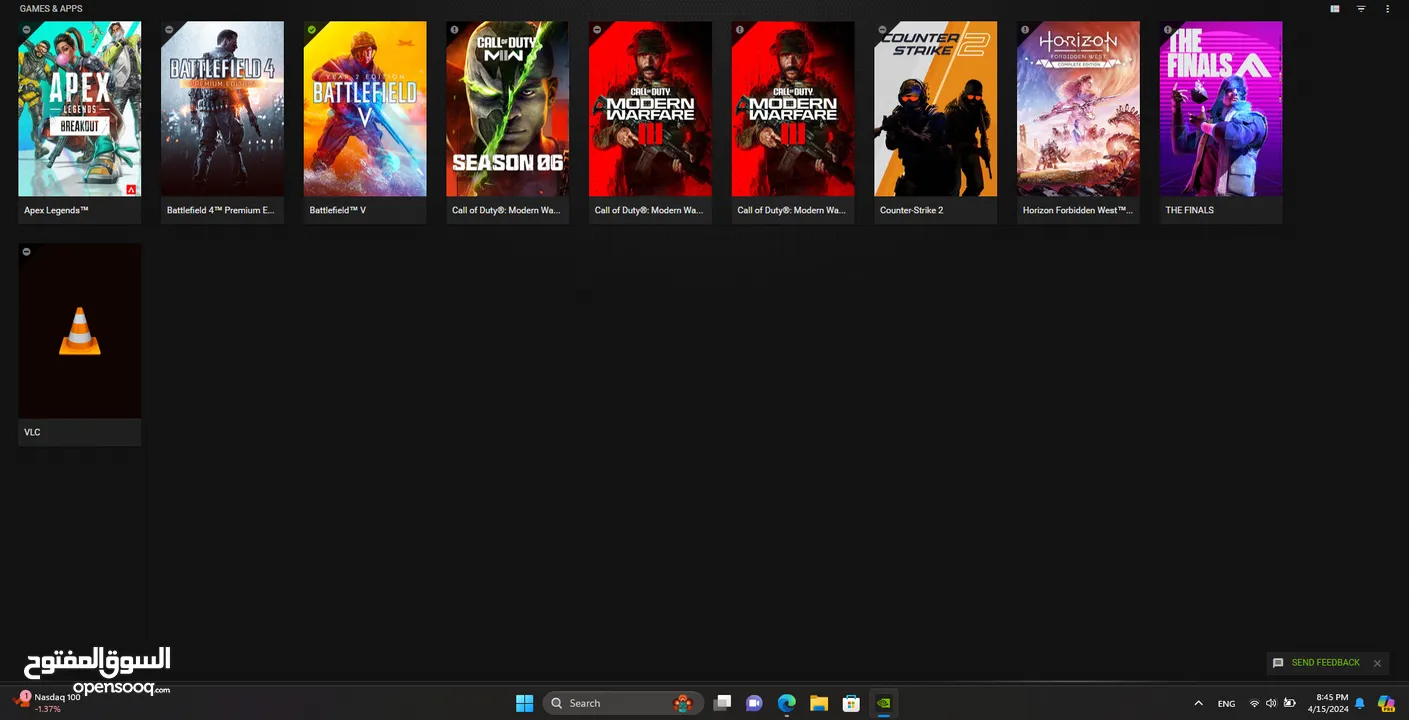The image size is (1409, 720).
Task: Open the three-dot more options menu
Action: coord(1386,9)
